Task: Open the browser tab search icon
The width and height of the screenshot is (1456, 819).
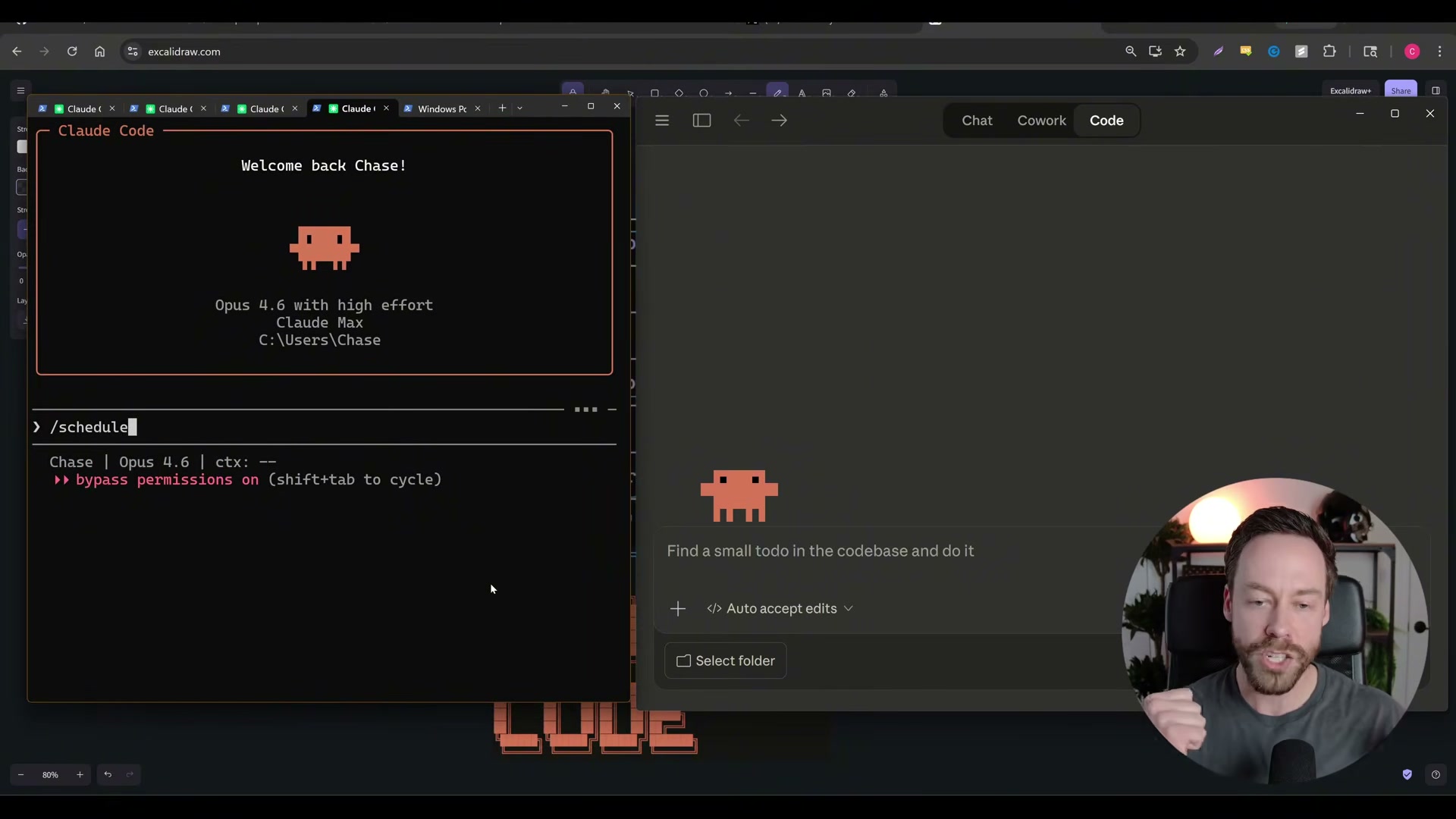Action: click(1370, 52)
